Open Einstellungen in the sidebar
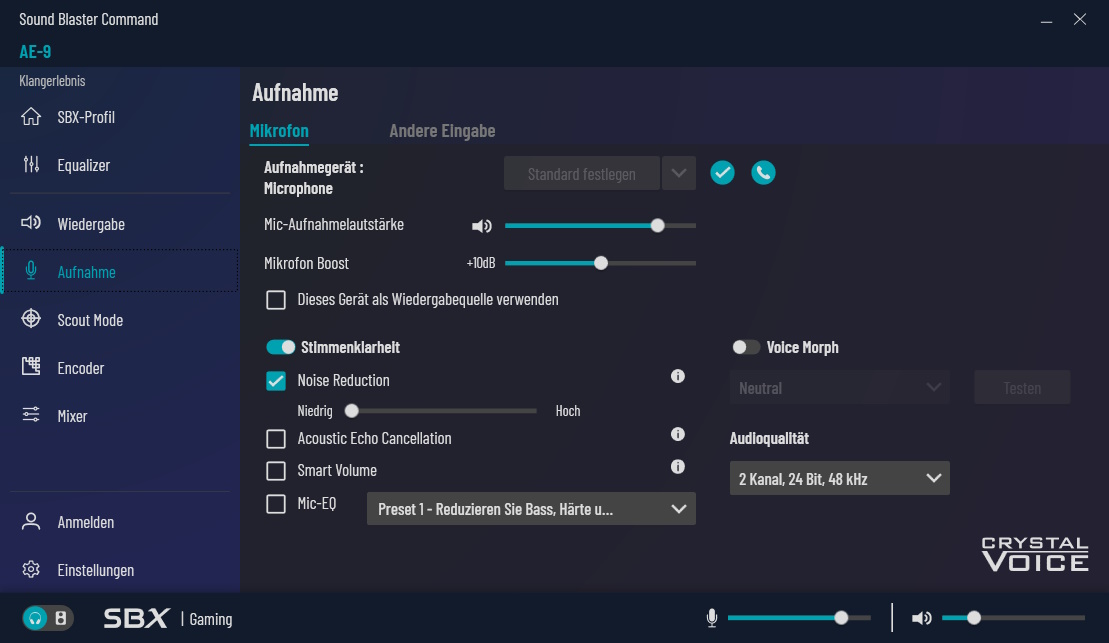The image size is (1109, 643). 95,570
